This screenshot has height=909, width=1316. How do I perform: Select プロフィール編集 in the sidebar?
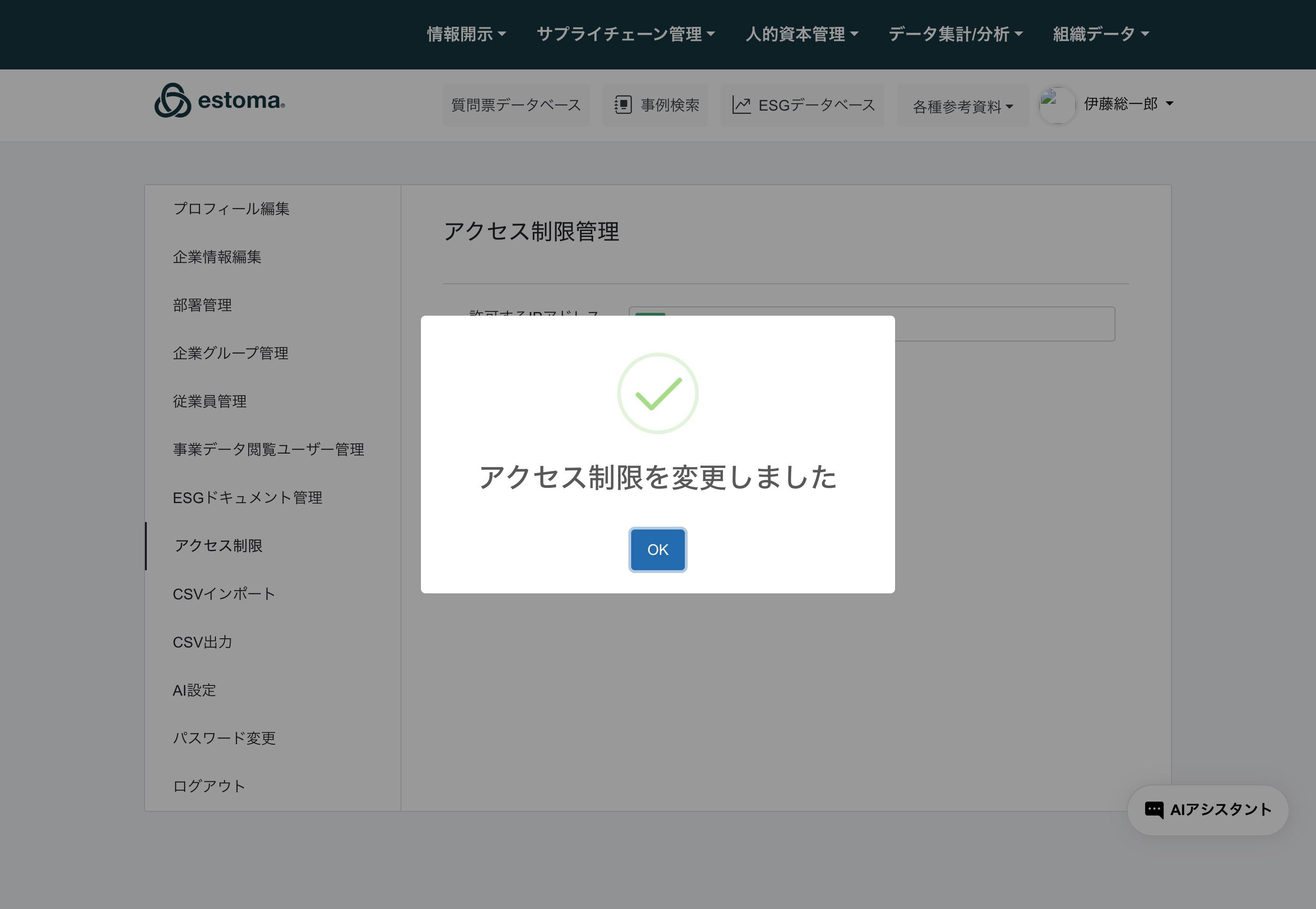click(x=232, y=208)
